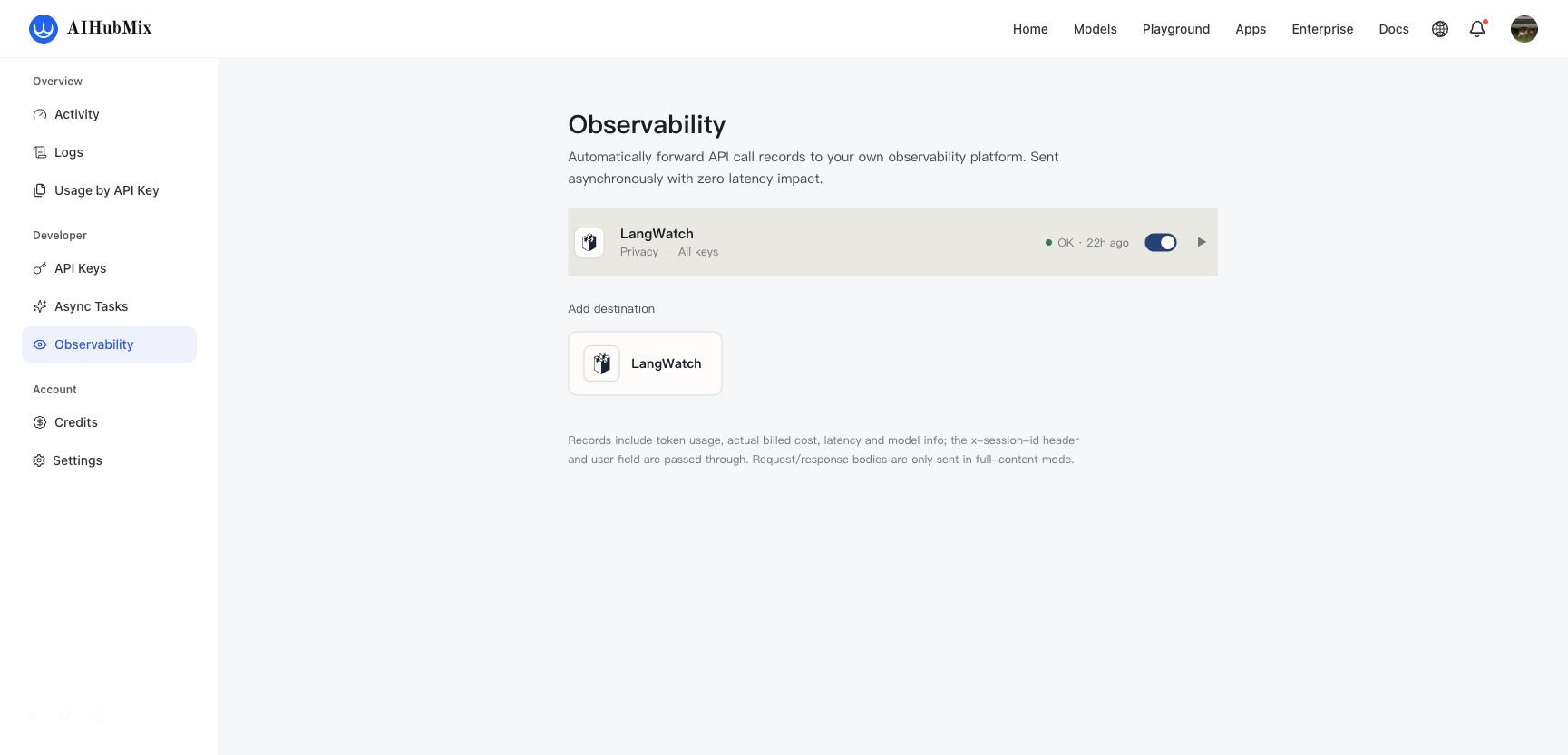Open Credits in the sidebar

pyautogui.click(x=109, y=422)
